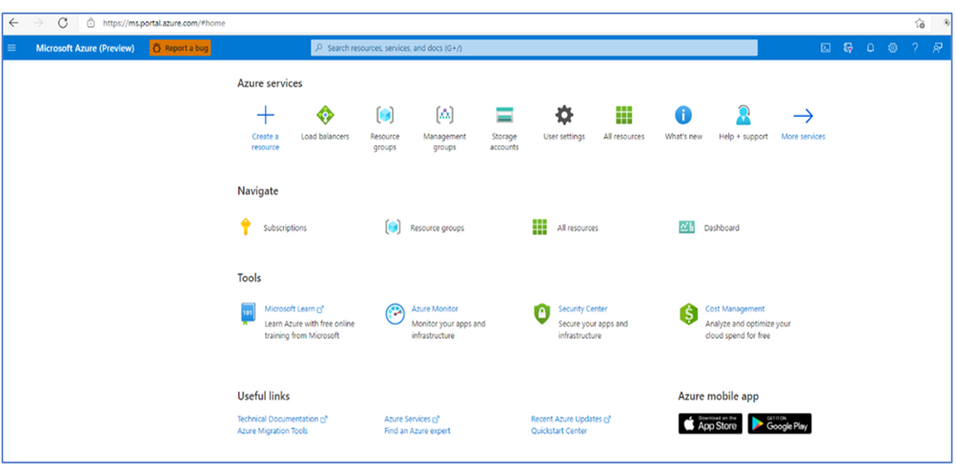
Task: Click the Microsoft Azure (Preview) title
Action: tap(85, 48)
